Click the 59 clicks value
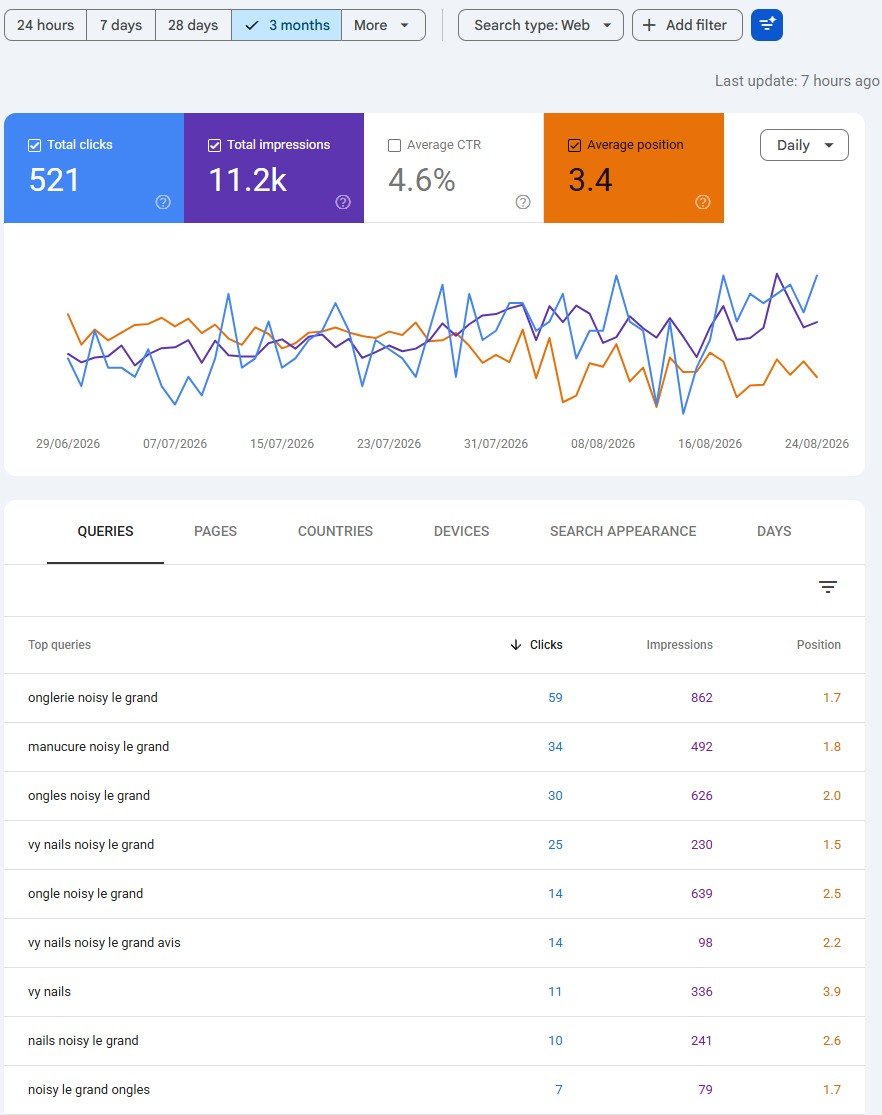The height and width of the screenshot is (1115, 882). pyautogui.click(x=556, y=698)
